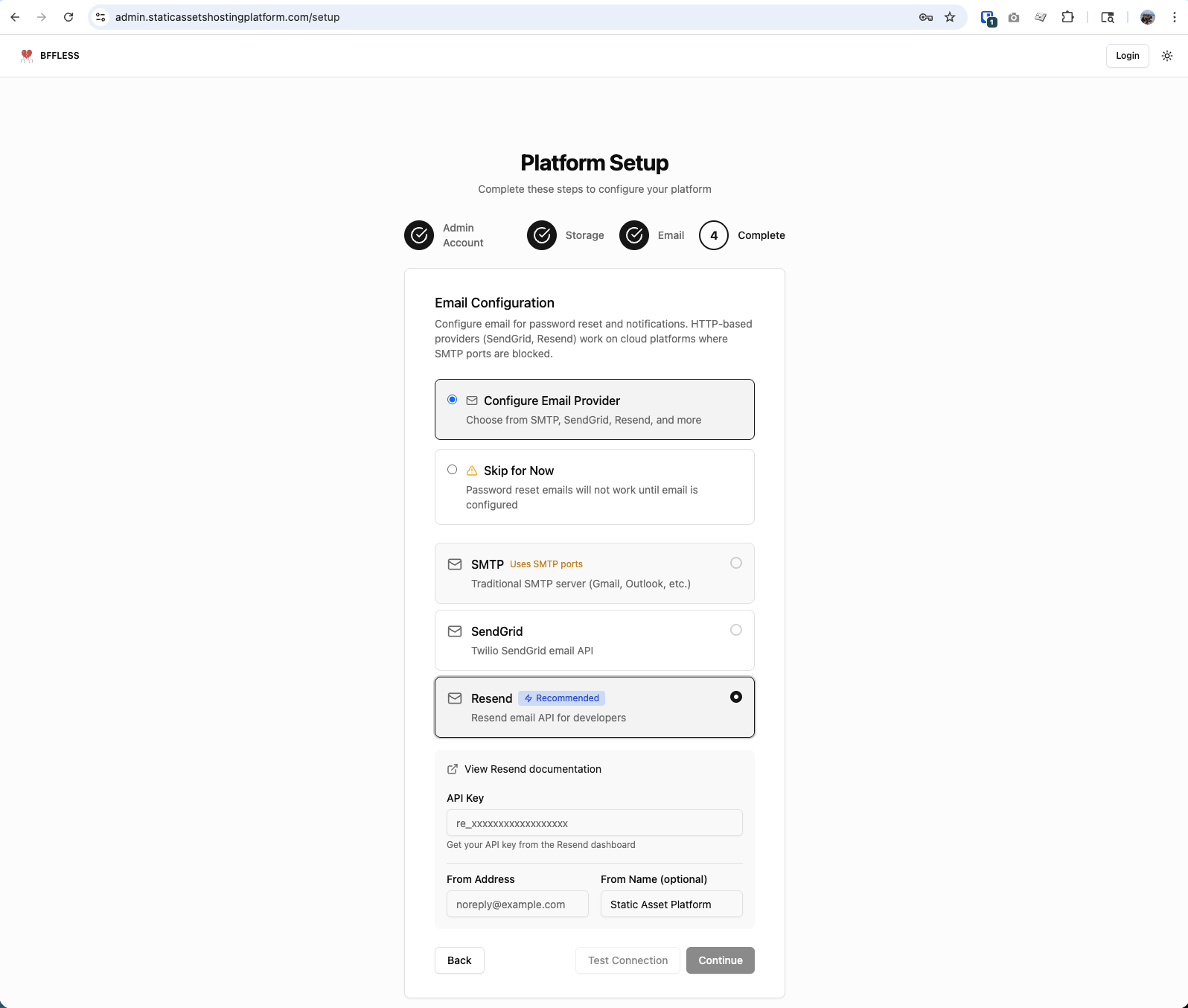
Task: Click the saved passwords key icon
Action: (x=926, y=17)
